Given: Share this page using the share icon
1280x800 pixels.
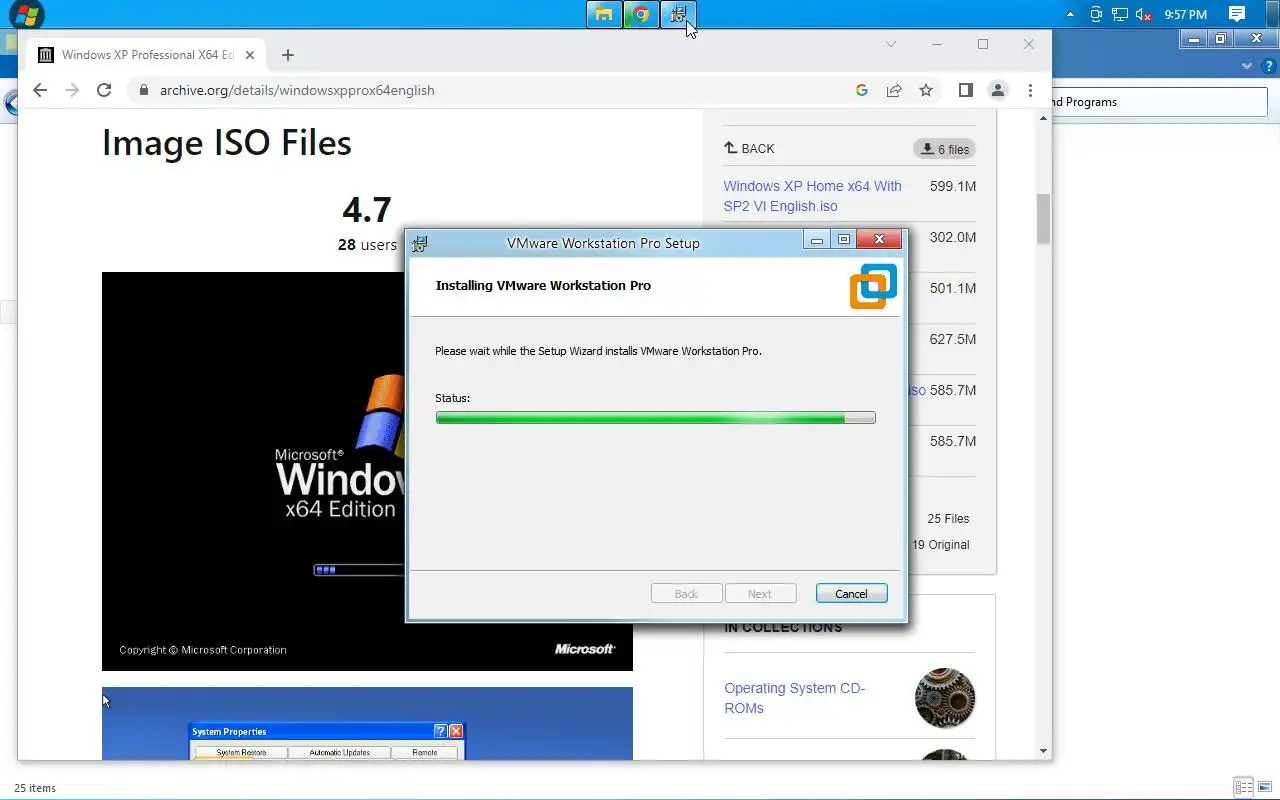Looking at the screenshot, I should coord(893,90).
